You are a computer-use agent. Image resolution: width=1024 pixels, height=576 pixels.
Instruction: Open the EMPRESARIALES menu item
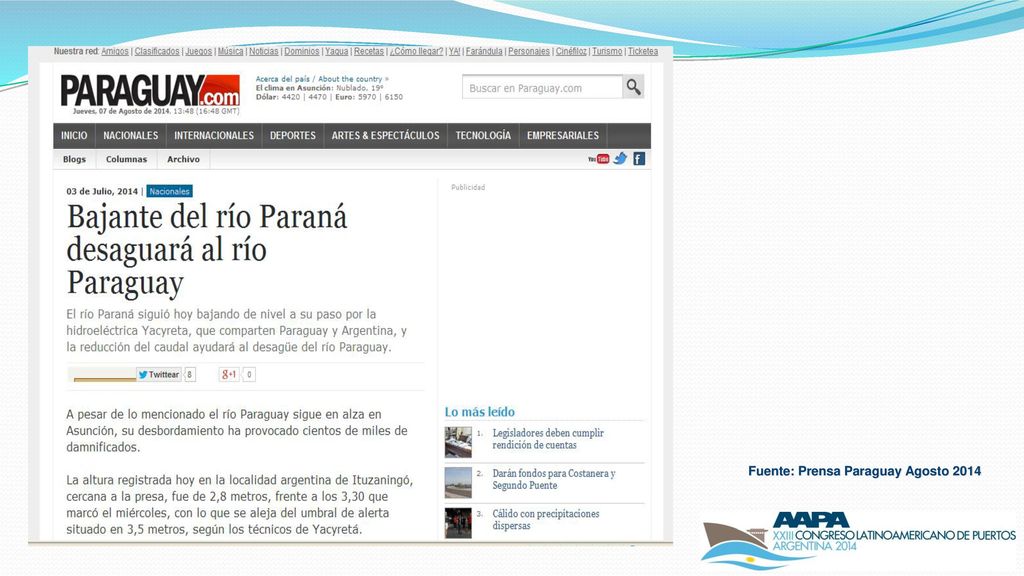pos(563,135)
